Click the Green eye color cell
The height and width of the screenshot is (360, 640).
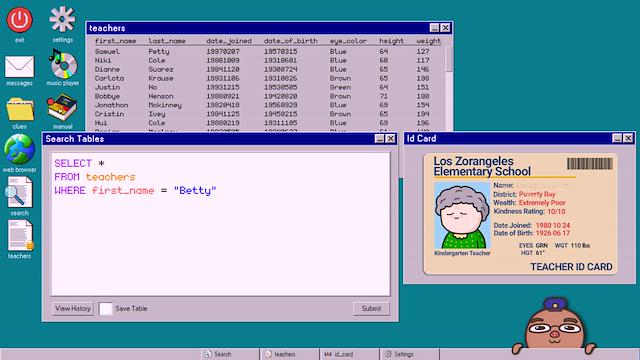pyautogui.click(x=340, y=87)
